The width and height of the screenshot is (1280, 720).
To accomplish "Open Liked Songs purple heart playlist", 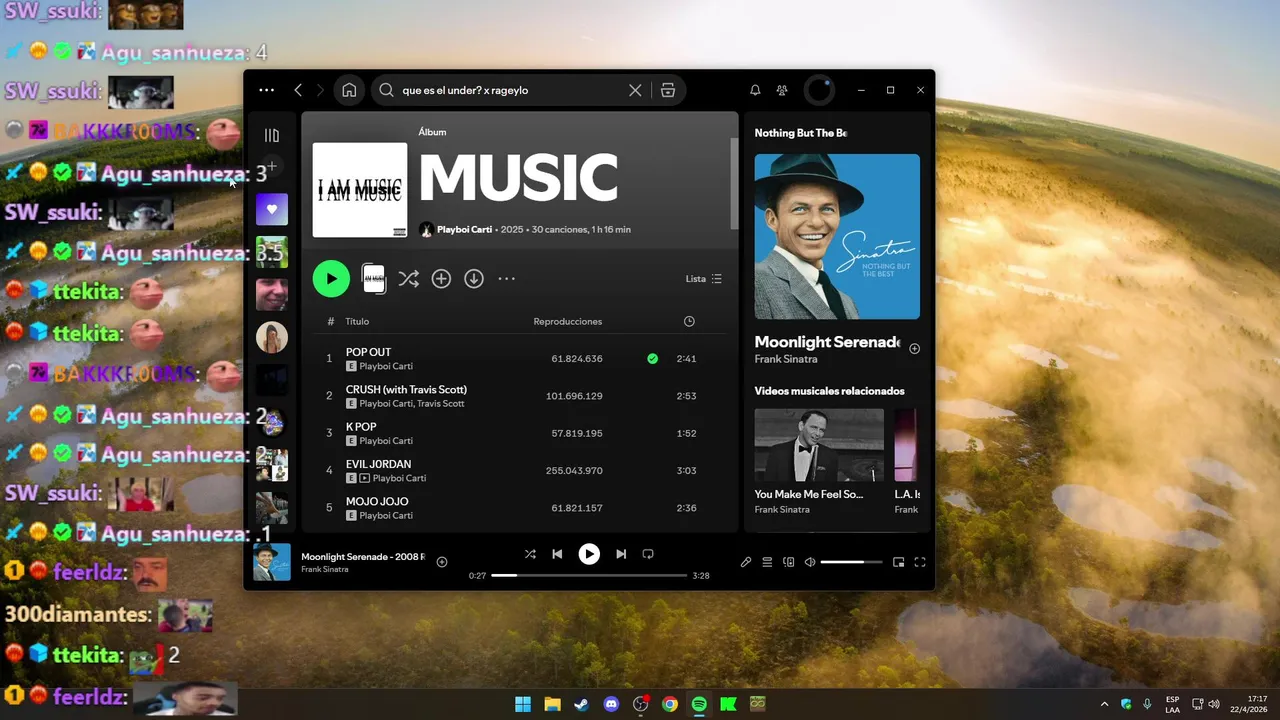I will pyautogui.click(x=271, y=209).
